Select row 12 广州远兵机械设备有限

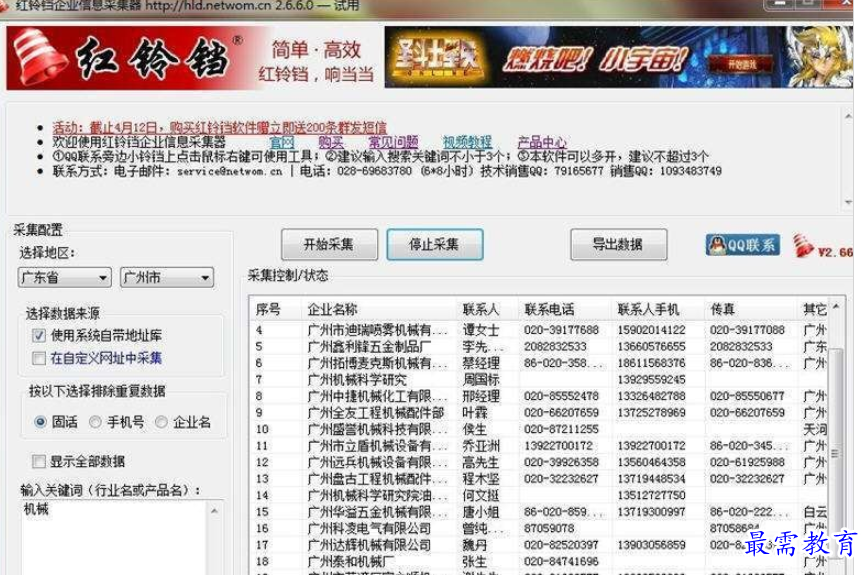pyautogui.click(x=539, y=462)
